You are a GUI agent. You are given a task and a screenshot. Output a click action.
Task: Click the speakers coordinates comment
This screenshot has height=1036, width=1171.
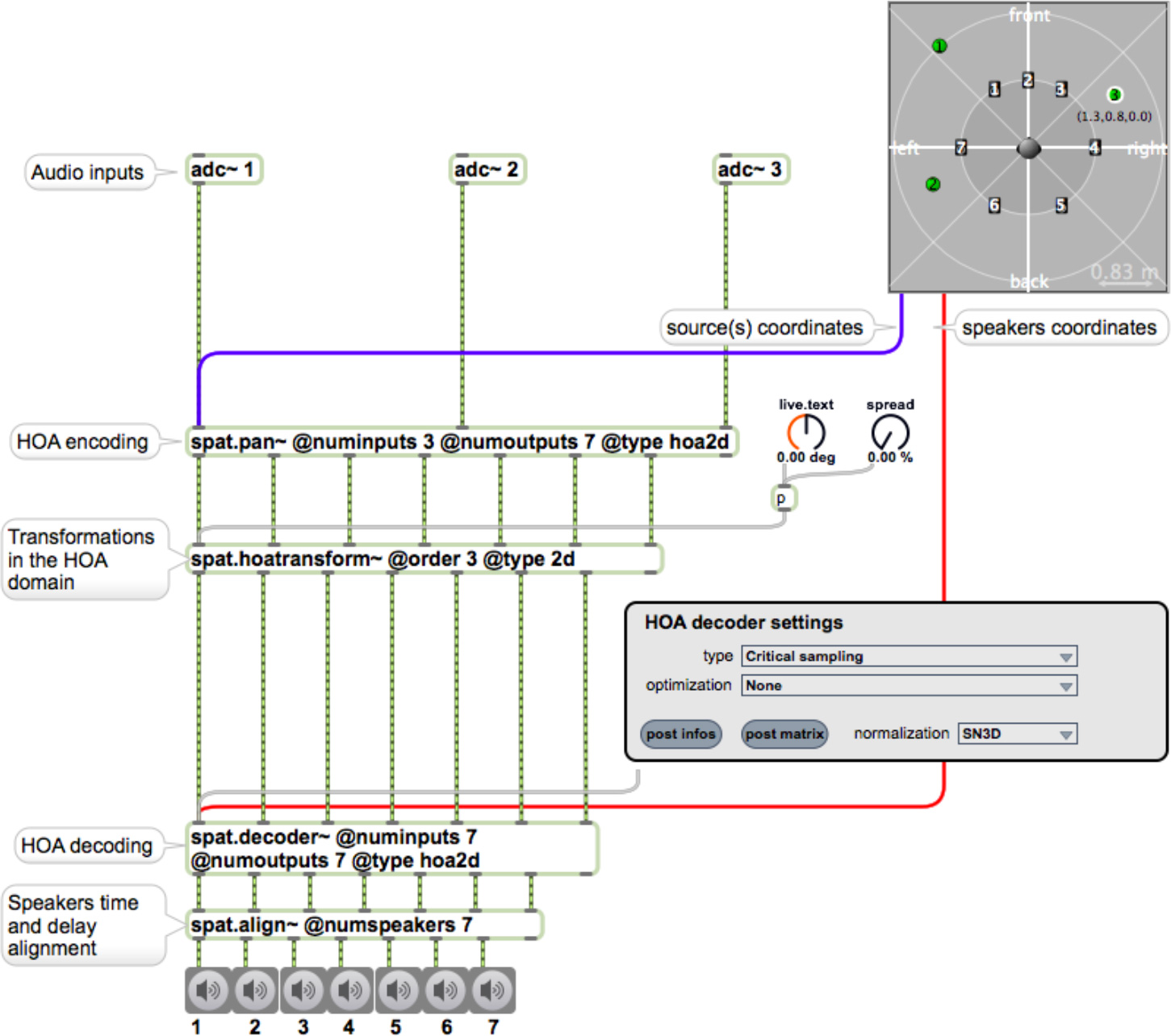point(1060,328)
